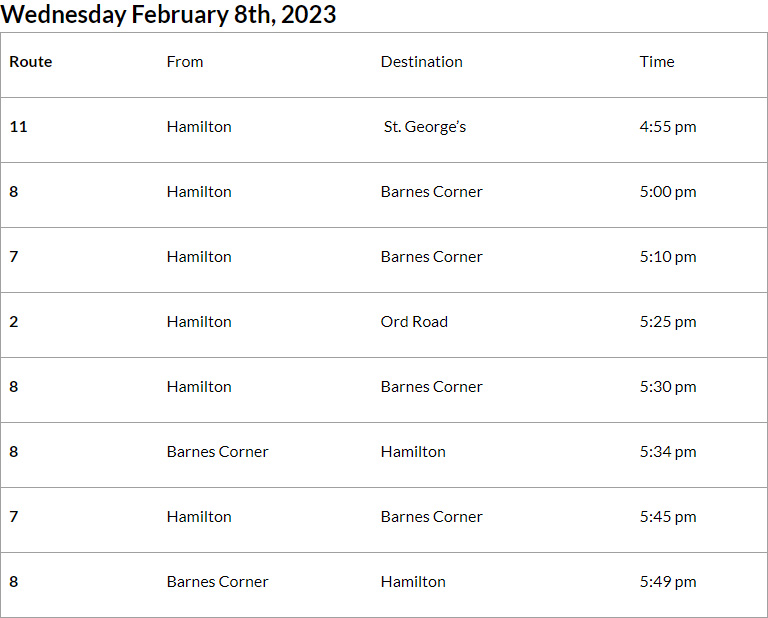The height and width of the screenshot is (618, 768).
Task: Click the 4:55 pm time cell
Action: (x=668, y=127)
